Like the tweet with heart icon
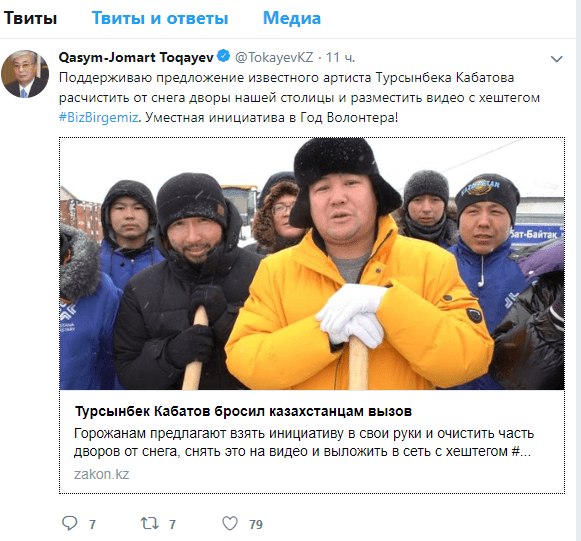 (230, 523)
